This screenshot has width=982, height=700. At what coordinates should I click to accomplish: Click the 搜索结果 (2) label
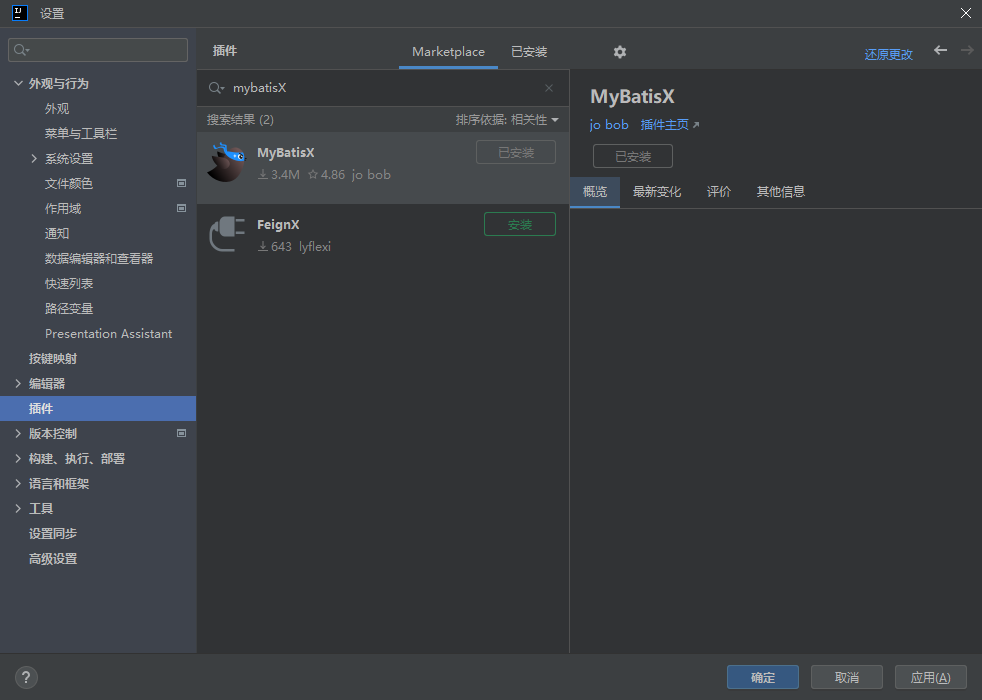[240, 120]
